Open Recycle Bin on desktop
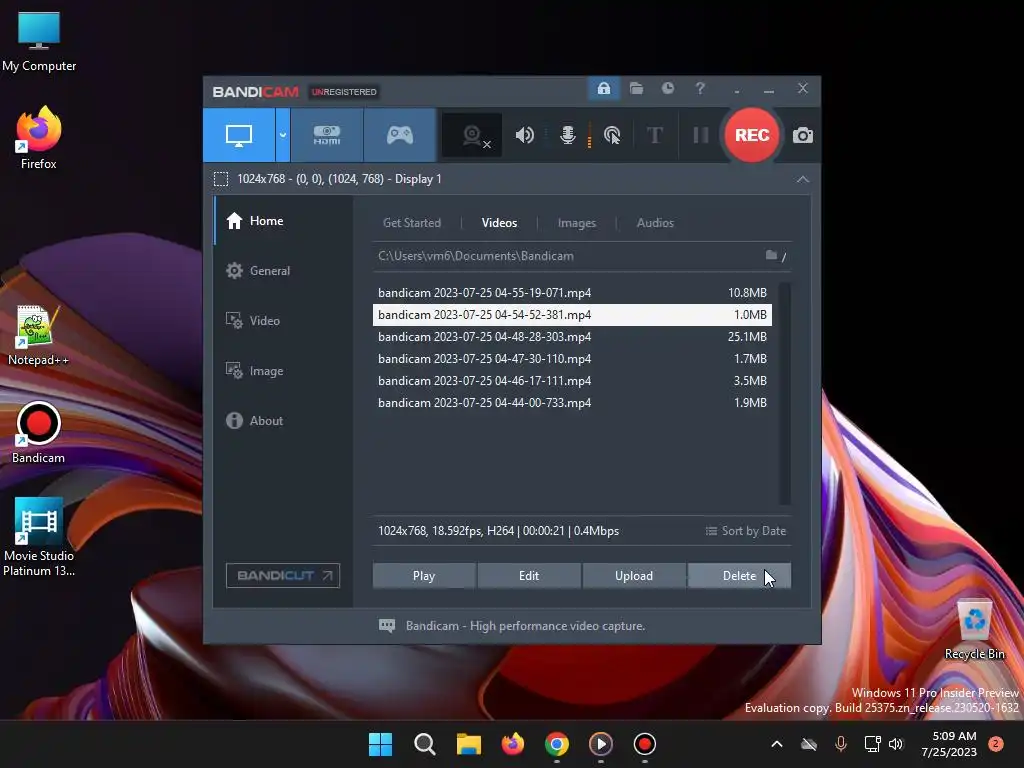The width and height of the screenshot is (1024, 768). click(974, 630)
